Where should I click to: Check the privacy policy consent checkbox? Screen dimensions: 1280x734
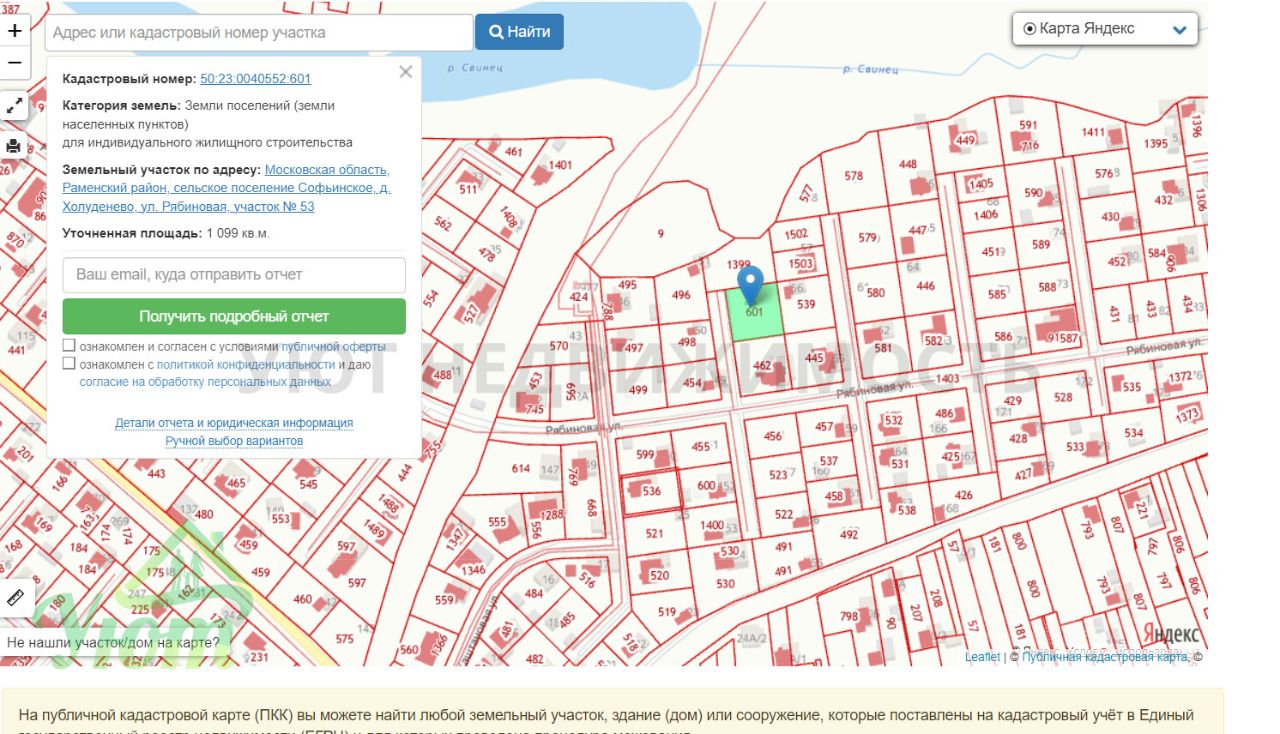click(x=69, y=364)
